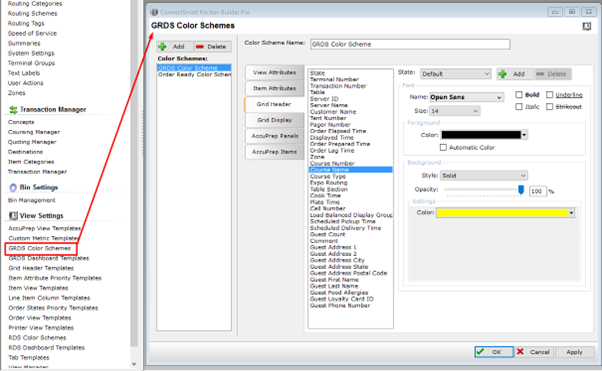Open the State dropdown set to Default
The height and width of the screenshot is (371, 602).
(x=456, y=74)
